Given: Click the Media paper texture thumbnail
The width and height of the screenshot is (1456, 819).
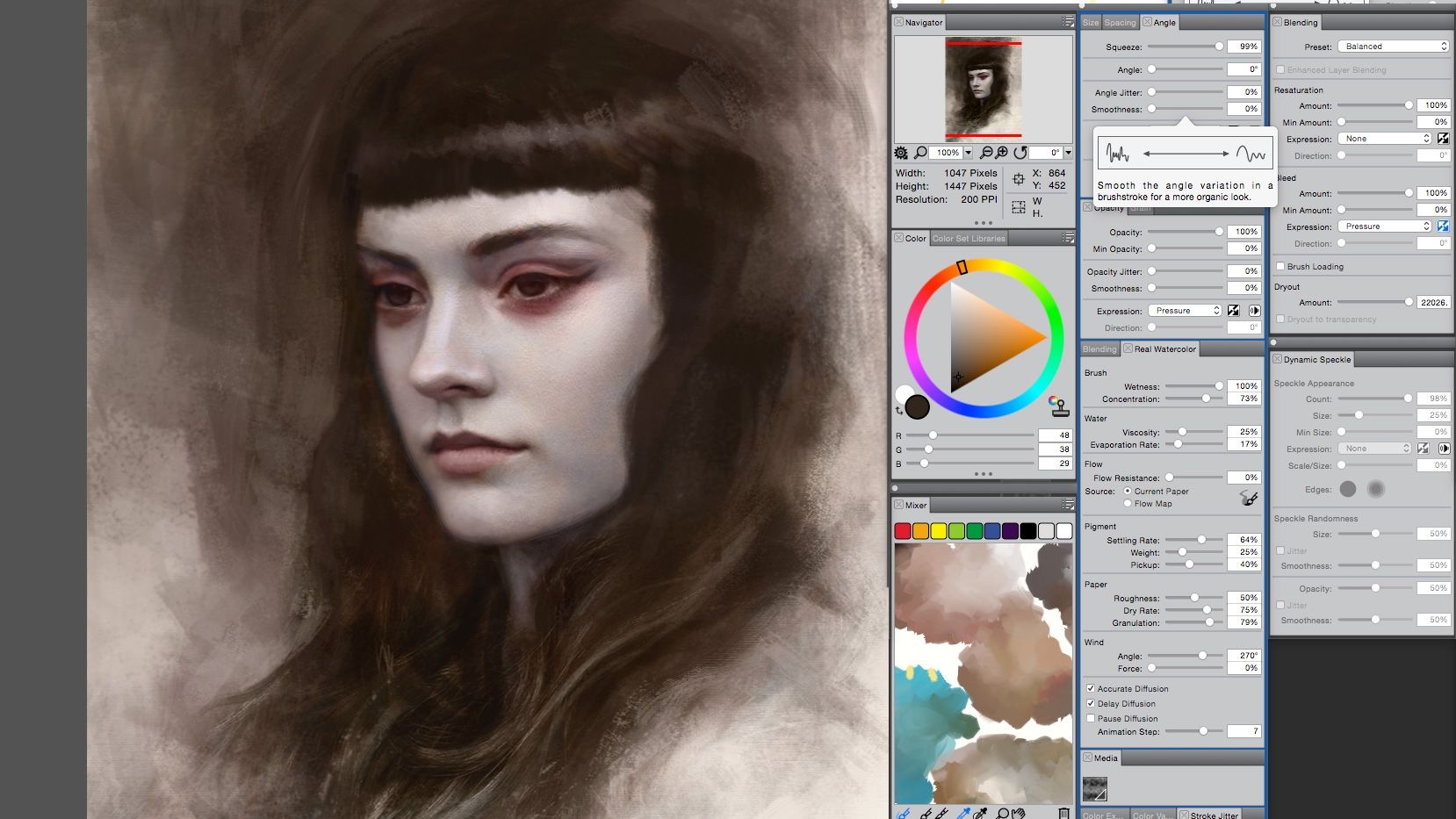Looking at the screenshot, I should (x=1094, y=789).
